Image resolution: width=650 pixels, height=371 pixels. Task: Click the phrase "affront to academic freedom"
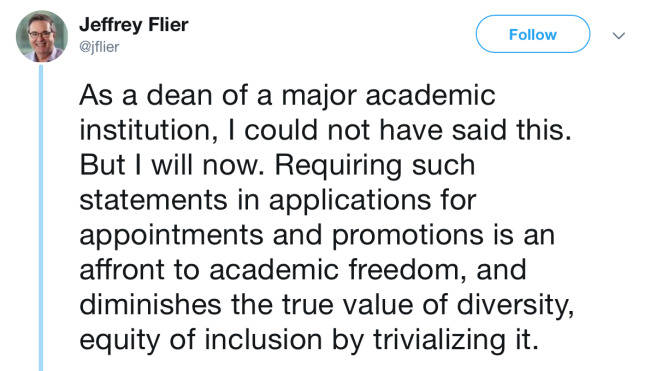coord(269,270)
